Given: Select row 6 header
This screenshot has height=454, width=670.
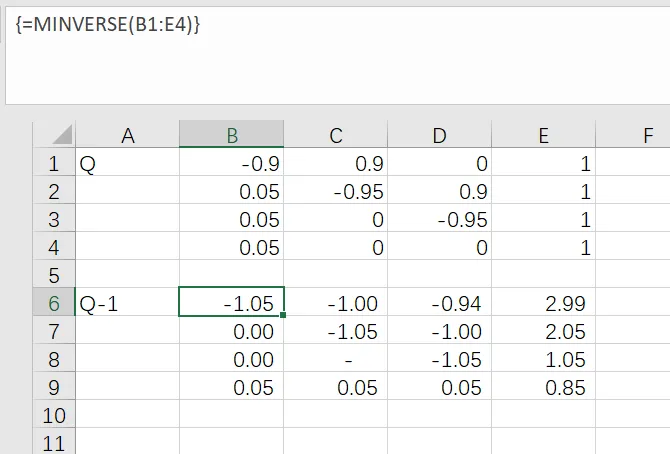Looking at the screenshot, I should pos(54,303).
